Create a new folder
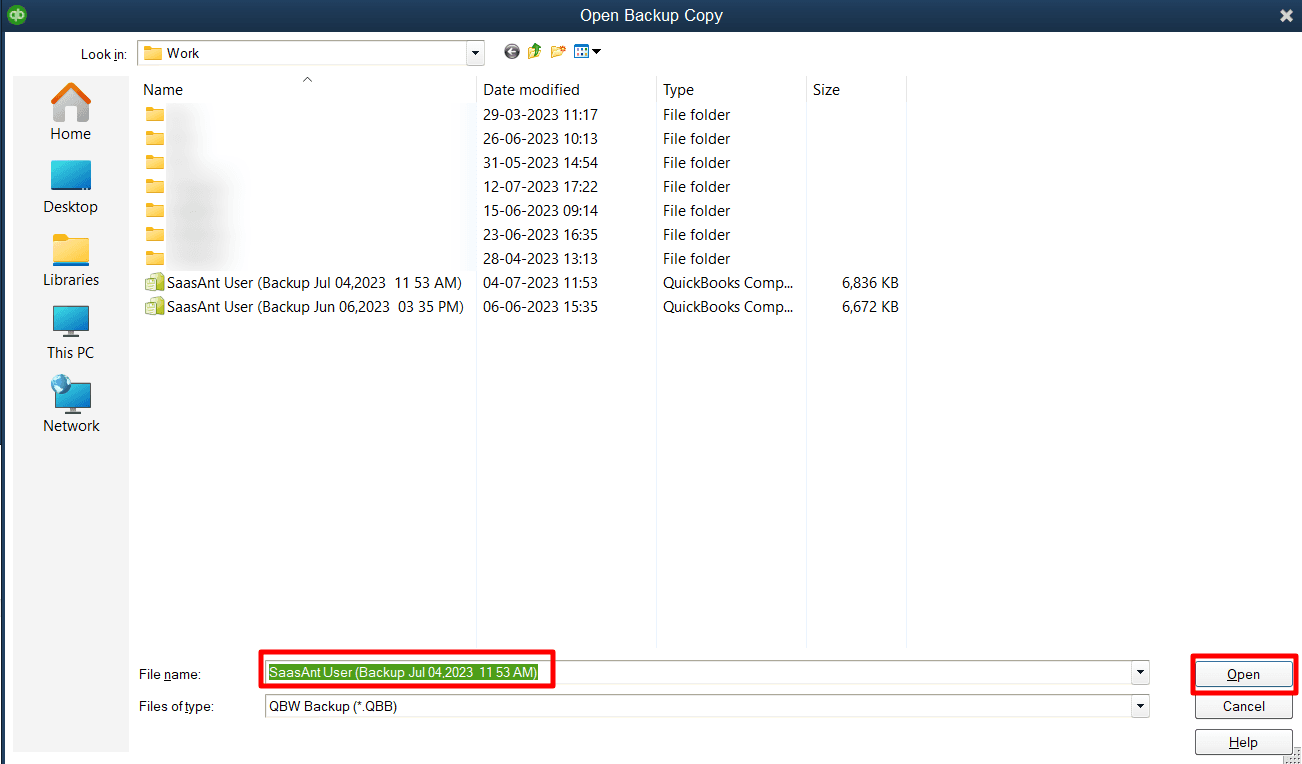This screenshot has width=1302, height=764. tap(558, 52)
